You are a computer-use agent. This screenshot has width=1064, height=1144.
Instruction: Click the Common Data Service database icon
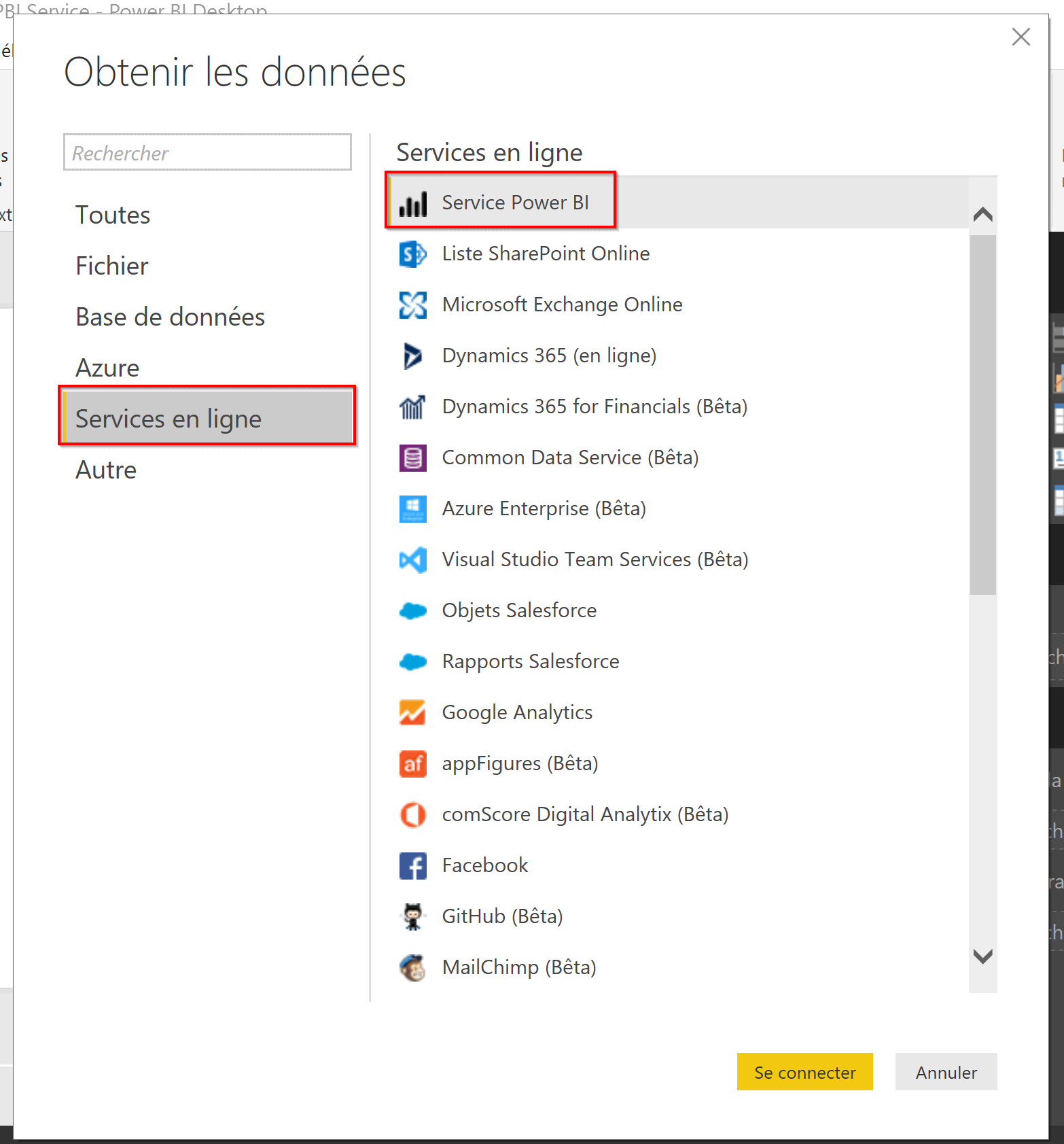[x=412, y=458]
